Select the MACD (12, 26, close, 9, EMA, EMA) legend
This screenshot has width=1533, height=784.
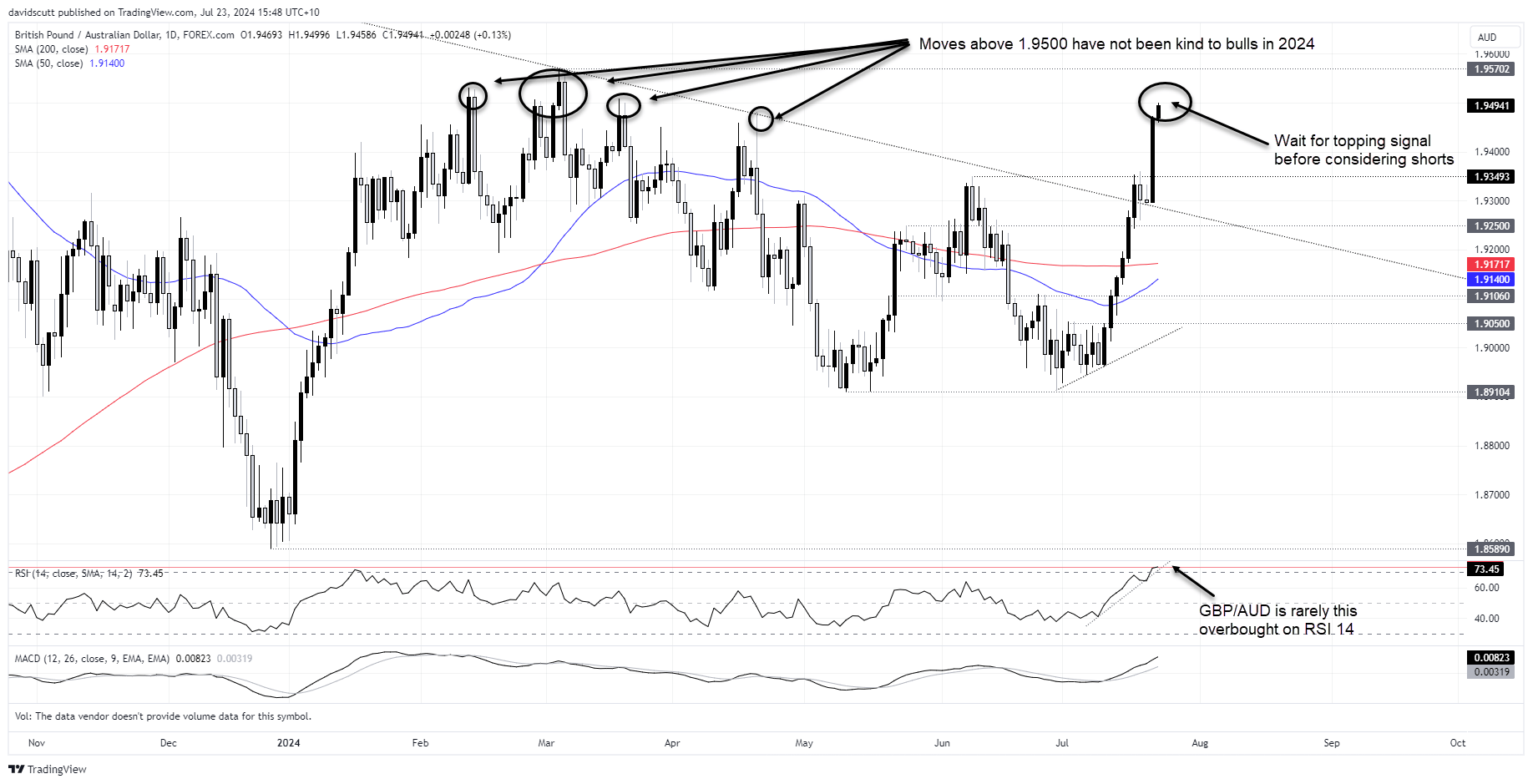[134, 659]
